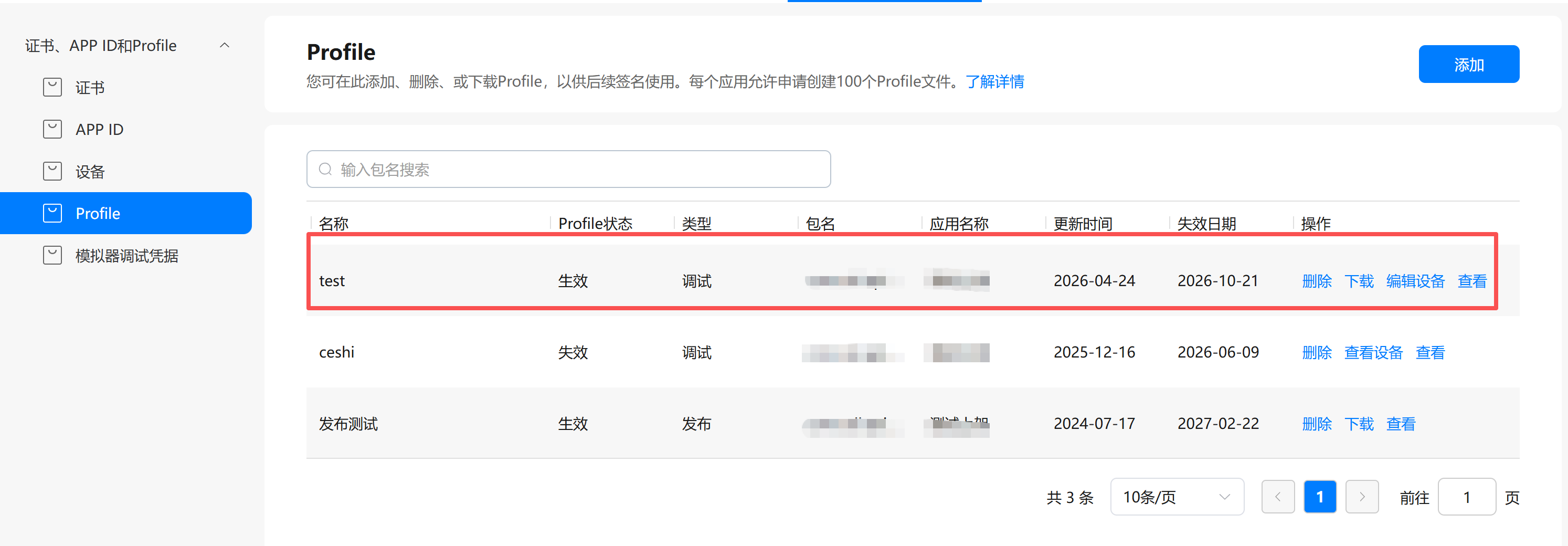Click the 2026-06-09 expiry date

click(1218, 352)
